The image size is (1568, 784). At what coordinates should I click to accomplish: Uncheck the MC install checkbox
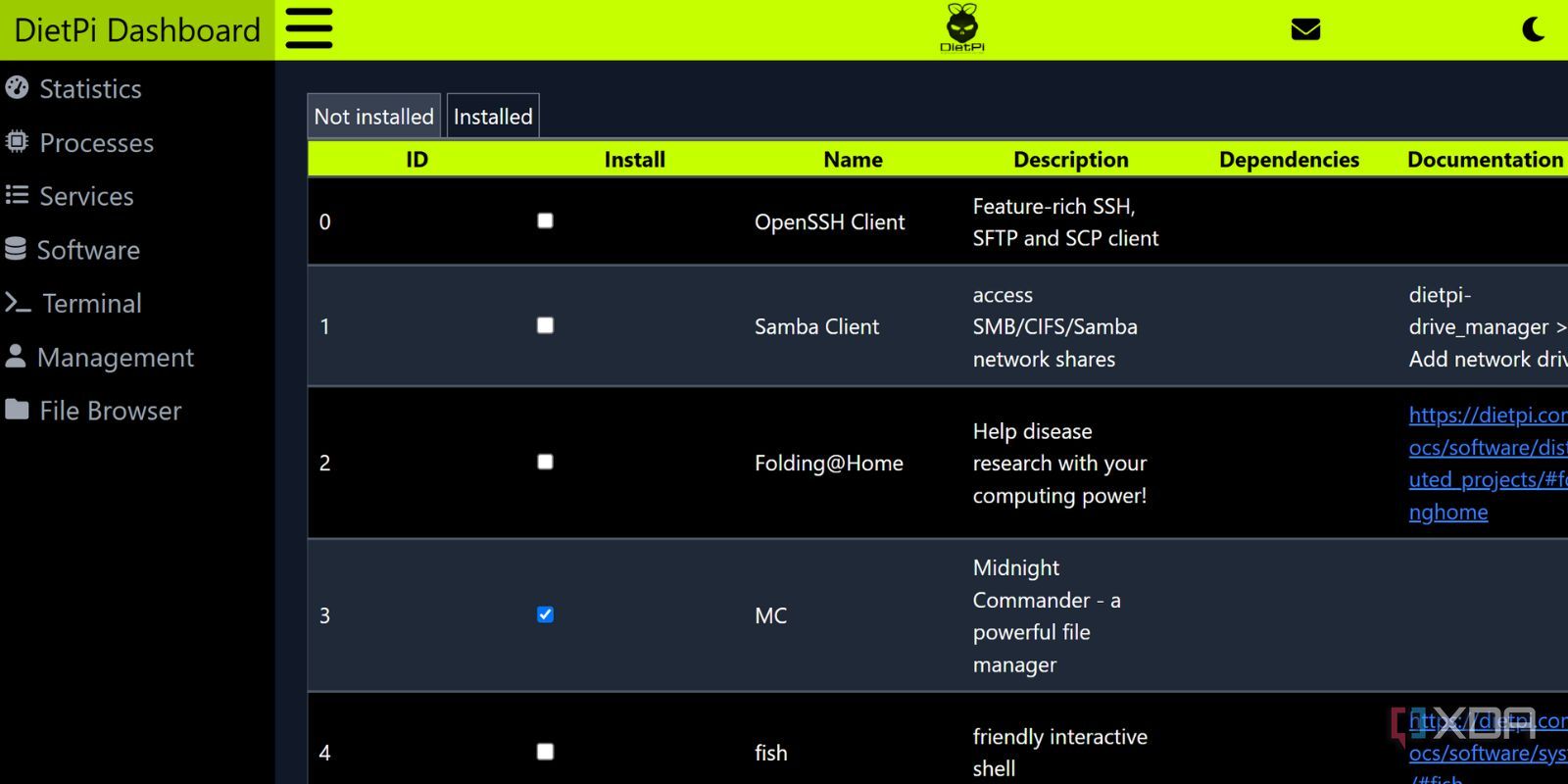[x=546, y=614]
